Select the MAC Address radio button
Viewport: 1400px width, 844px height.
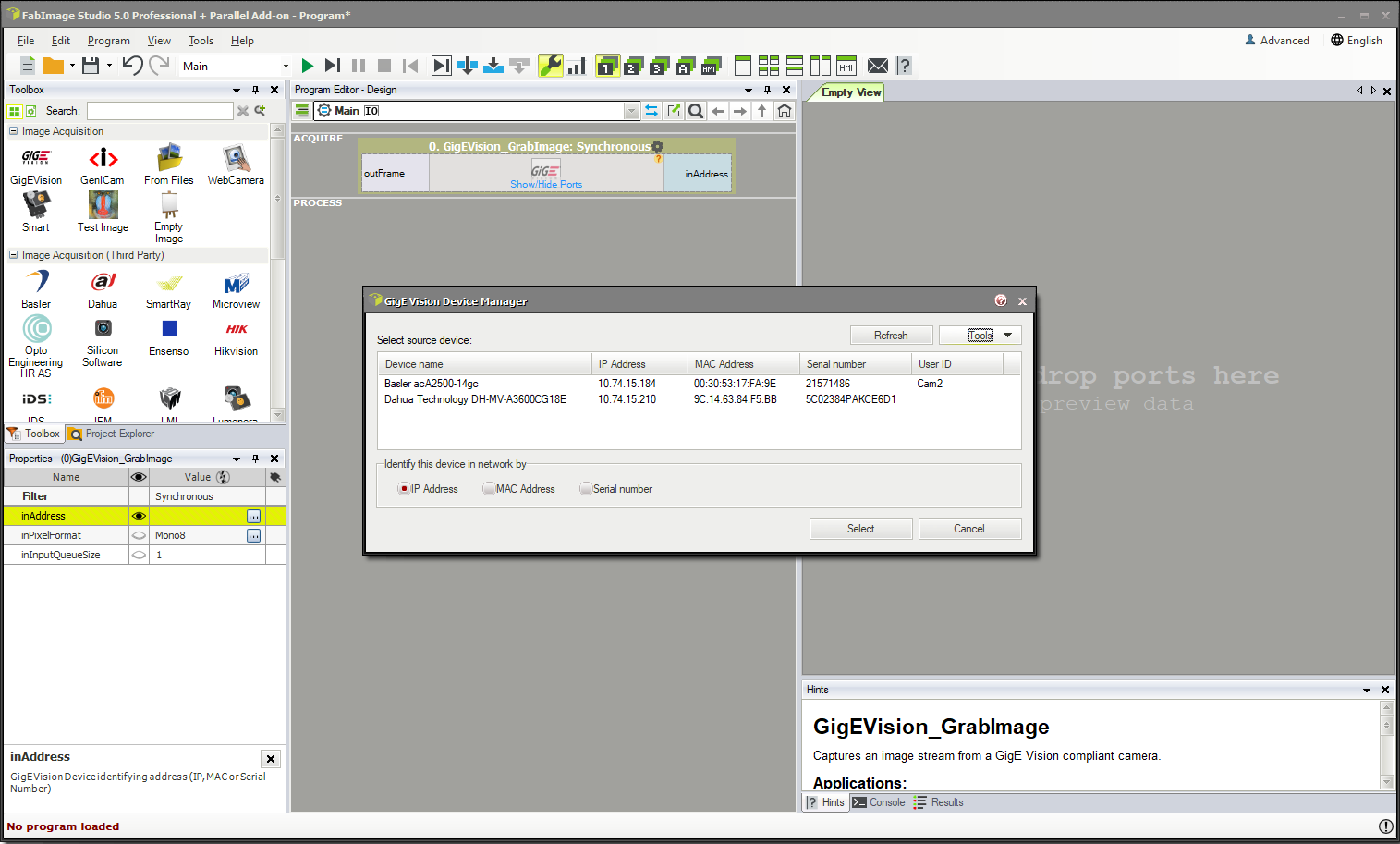point(489,489)
